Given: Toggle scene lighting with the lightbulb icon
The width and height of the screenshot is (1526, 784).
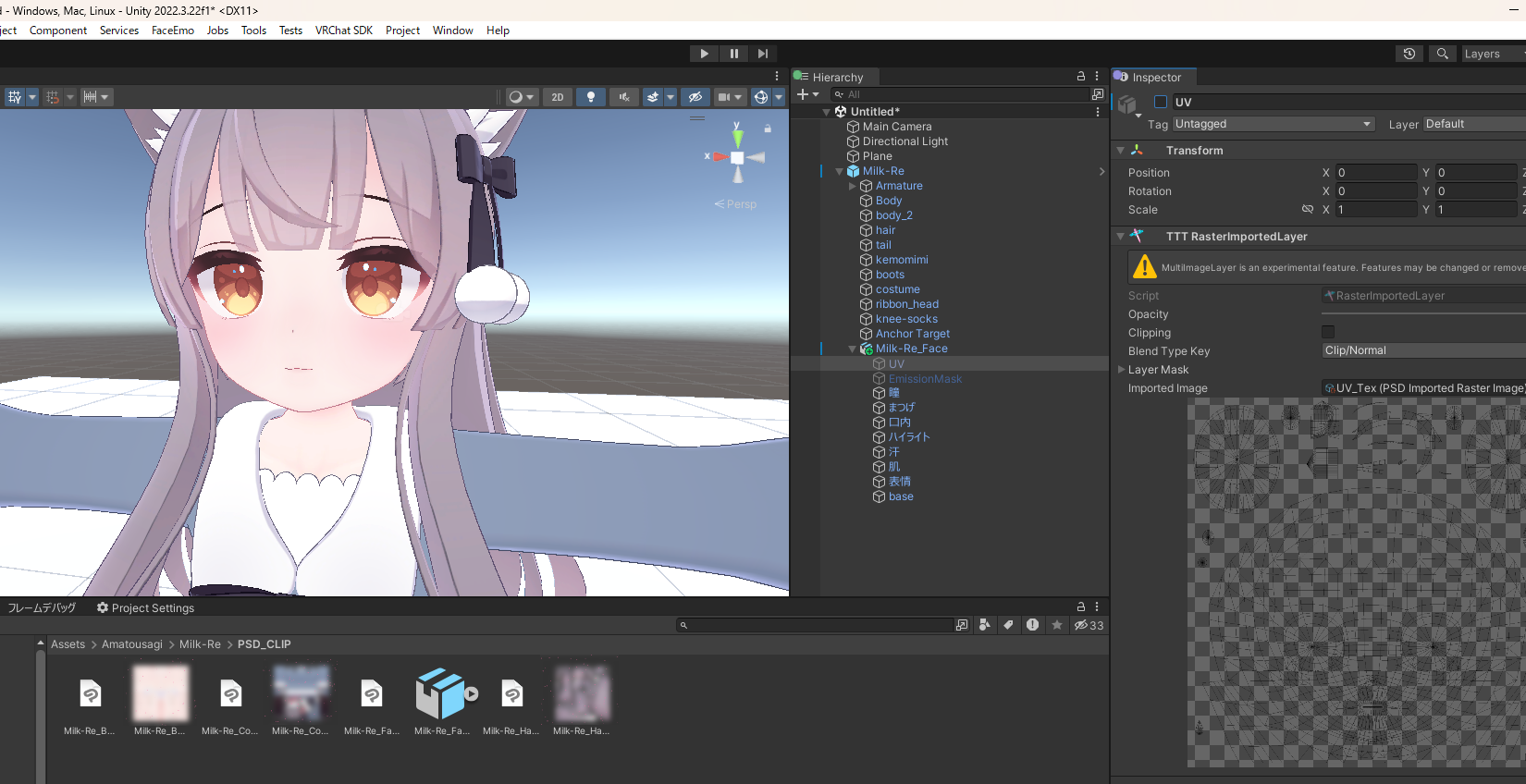Looking at the screenshot, I should [591, 97].
